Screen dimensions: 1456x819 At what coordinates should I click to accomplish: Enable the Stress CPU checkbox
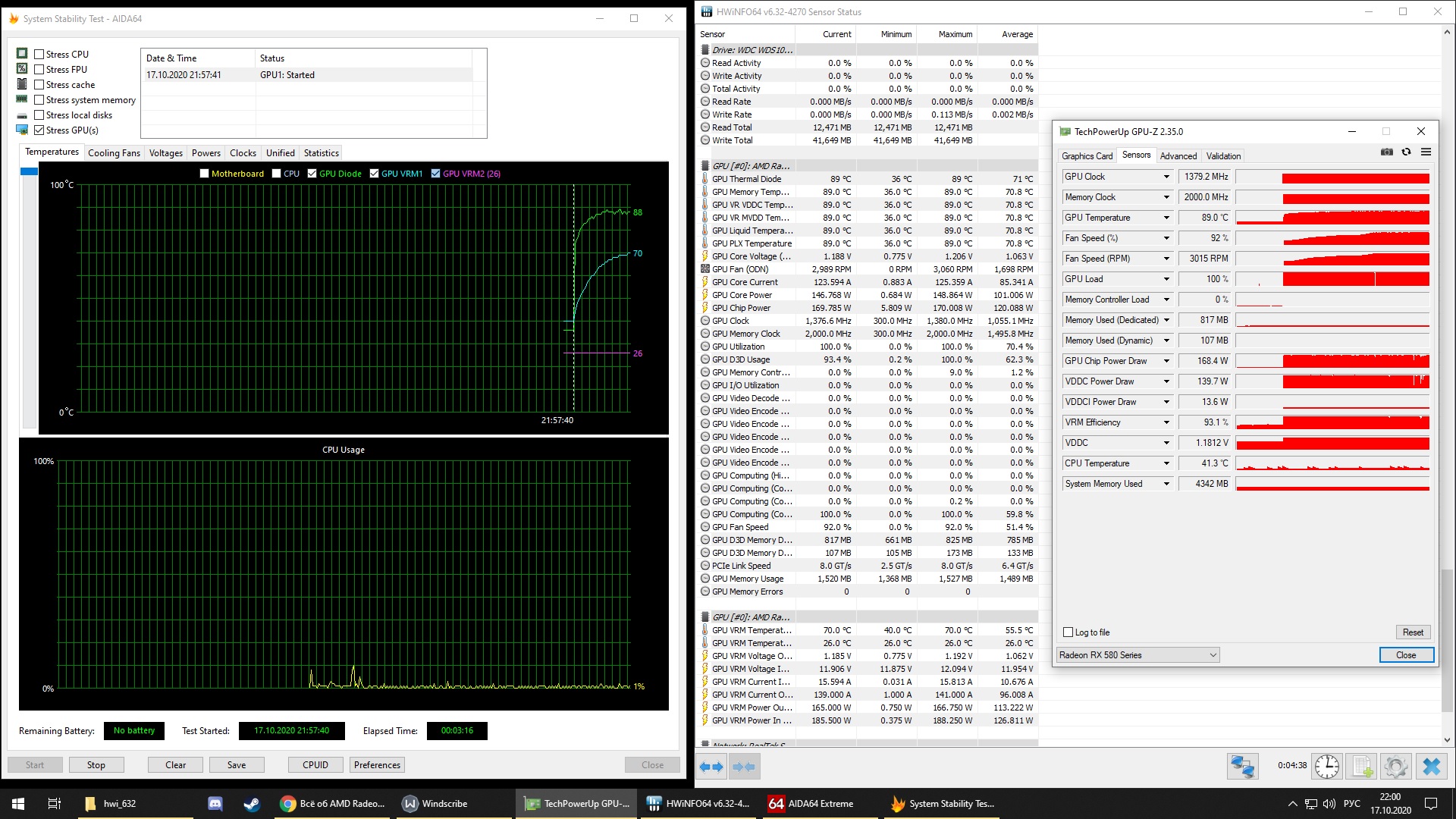(x=39, y=54)
